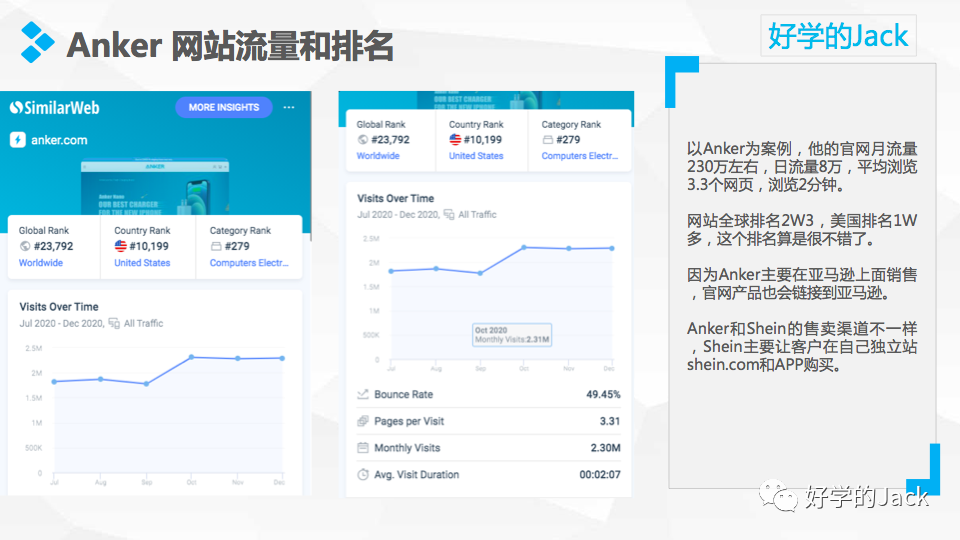The height and width of the screenshot is (540, 960).
Task: Click the US flag icon beside #10,199, left panel
Action: click(x=121, y=246)
